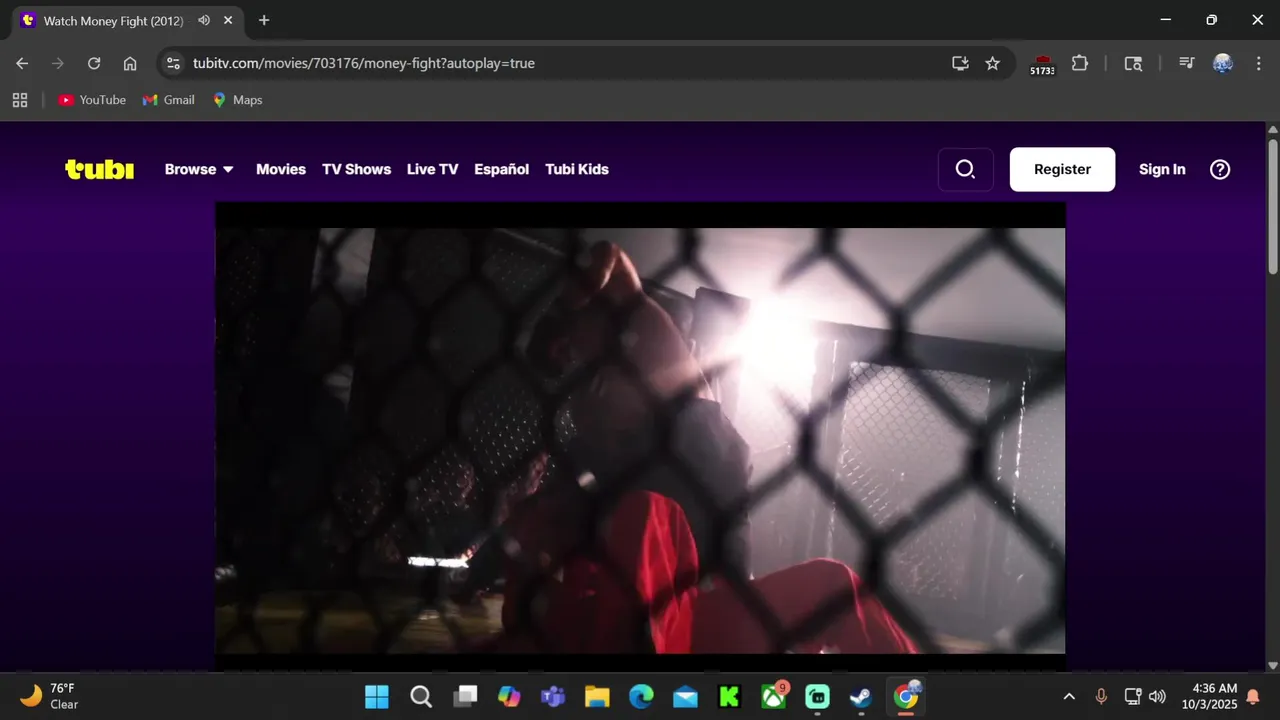Open the Extensions puzzle icon
Screen dimensions: 1280x720
coord(1080,63)
